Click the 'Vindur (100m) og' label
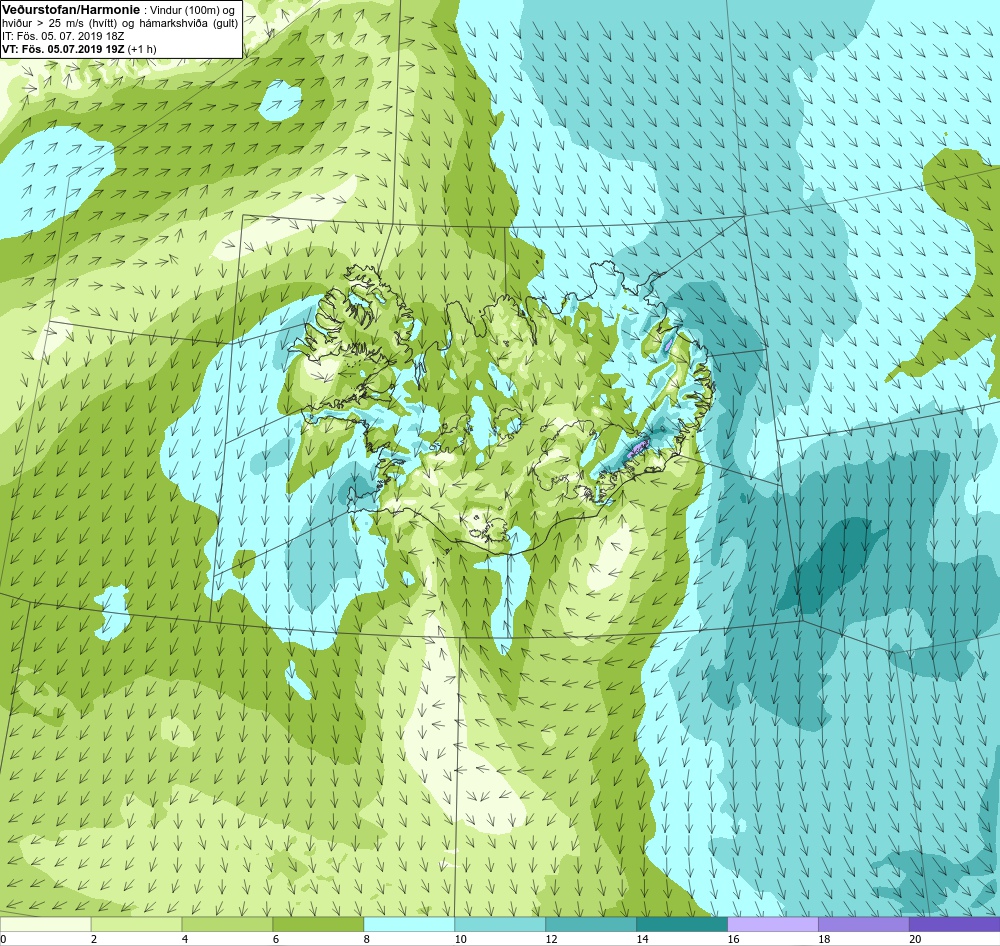Screen dimensions: 1000x946 (x=193, y=10)
